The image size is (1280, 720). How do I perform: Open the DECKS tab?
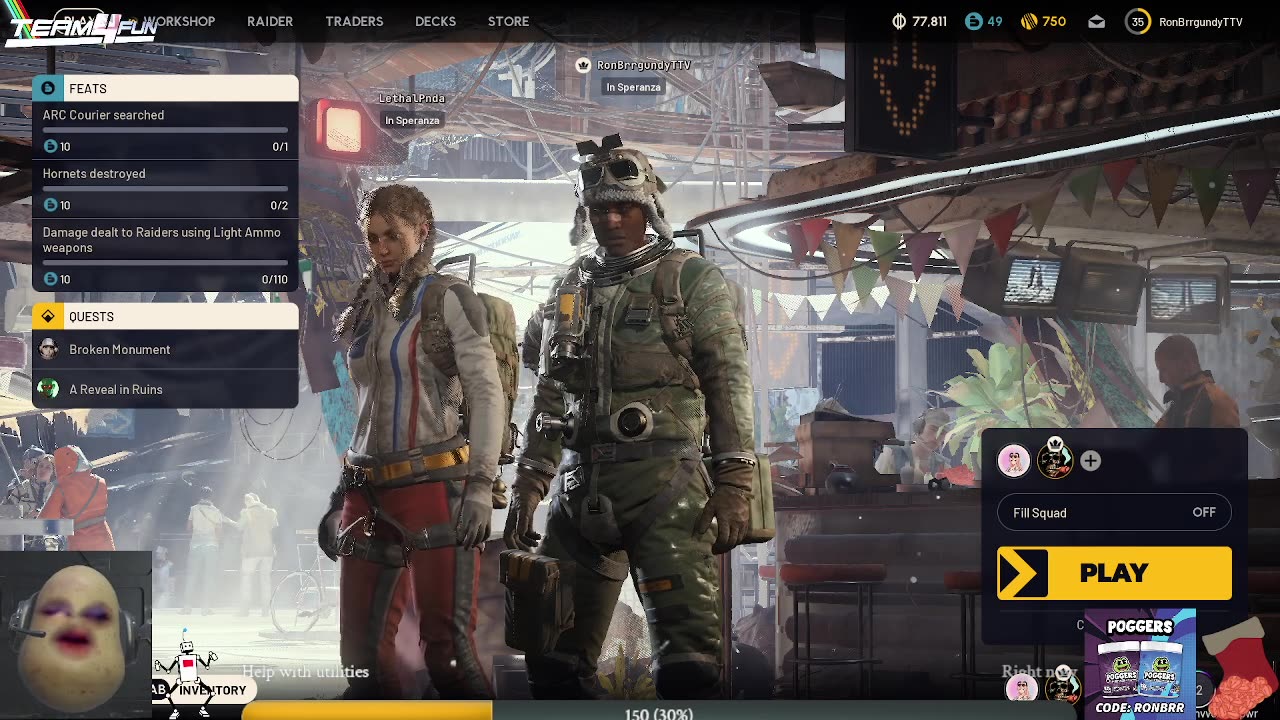(435, 21)
